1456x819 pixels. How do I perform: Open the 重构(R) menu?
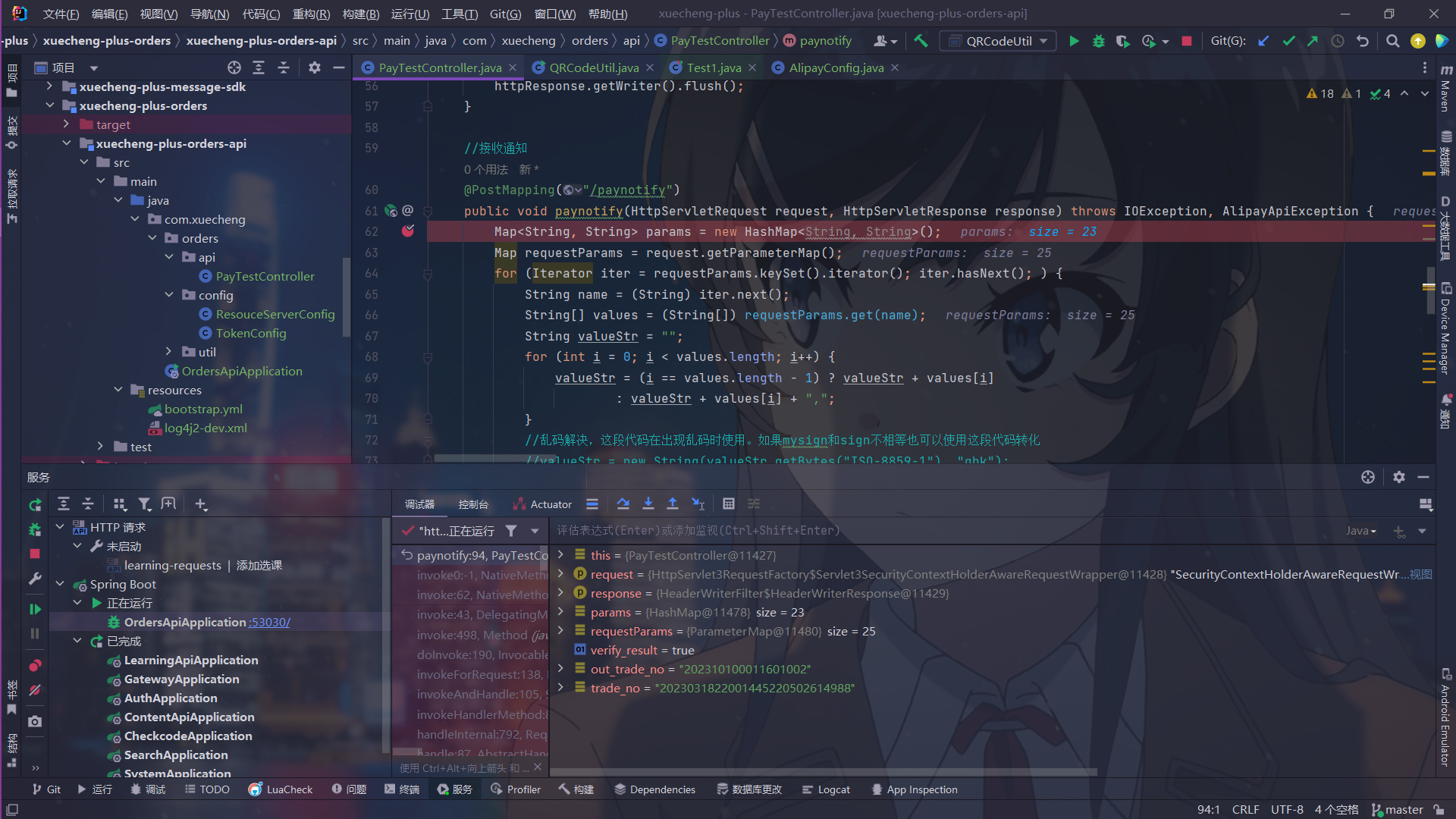[311, 14]
